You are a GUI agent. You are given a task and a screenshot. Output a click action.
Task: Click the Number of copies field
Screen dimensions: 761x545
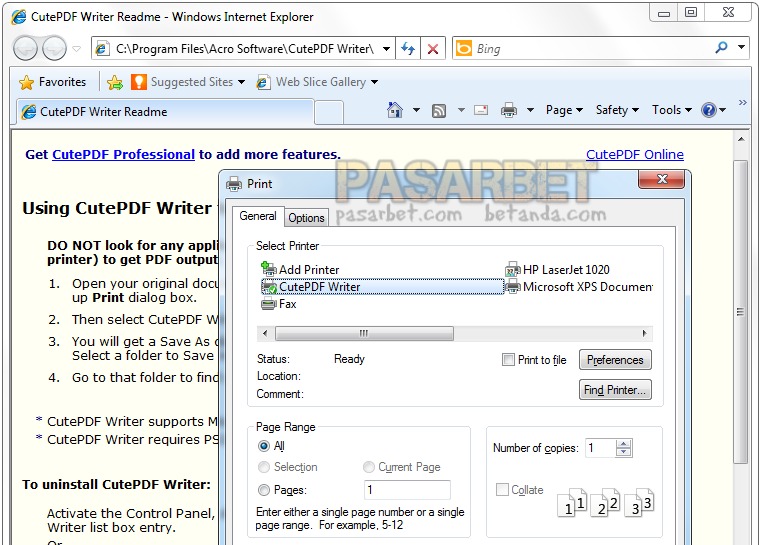tap(601, 447)
